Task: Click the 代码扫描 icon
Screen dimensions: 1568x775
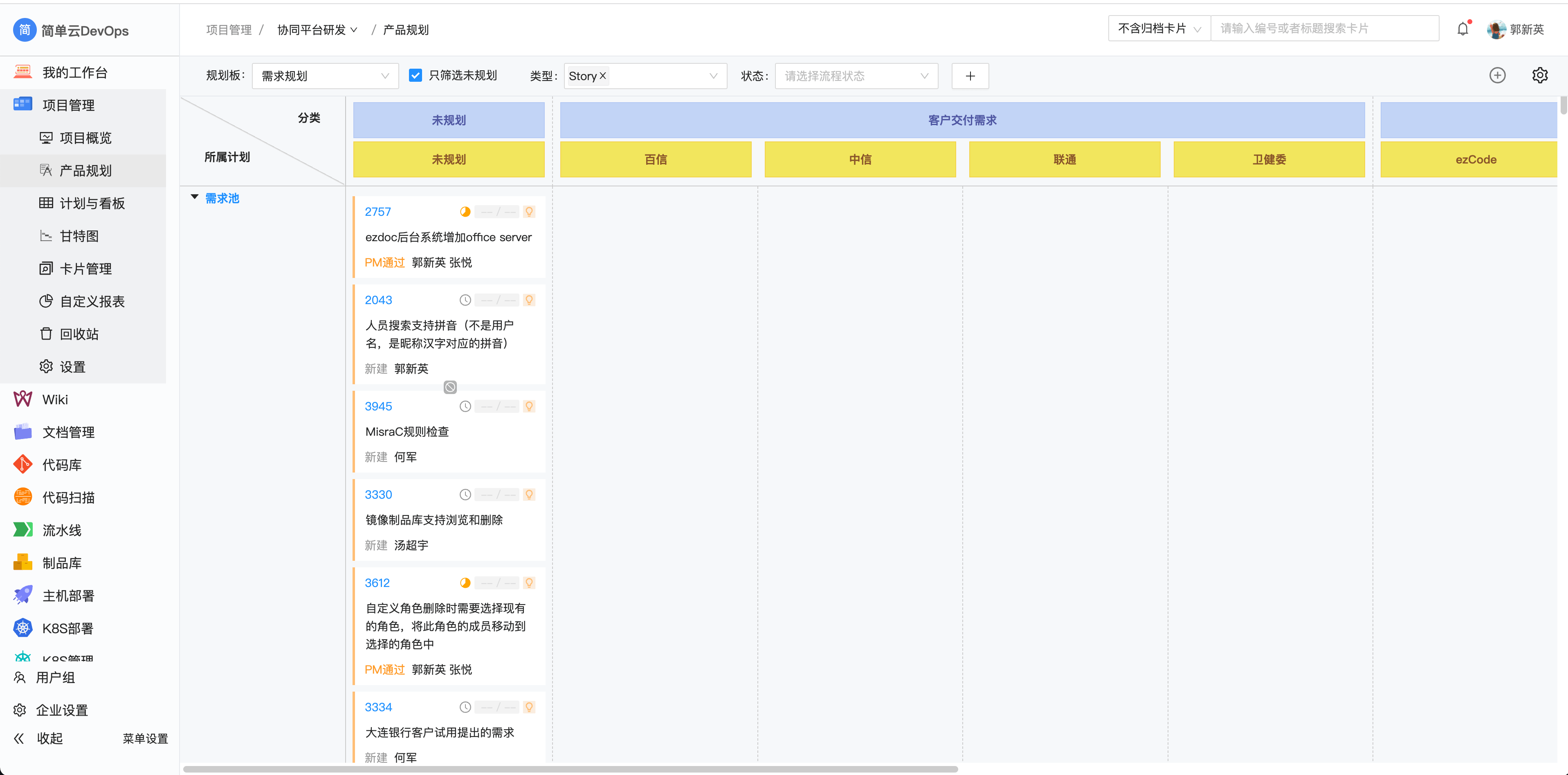Action: (x=22, y=497)
